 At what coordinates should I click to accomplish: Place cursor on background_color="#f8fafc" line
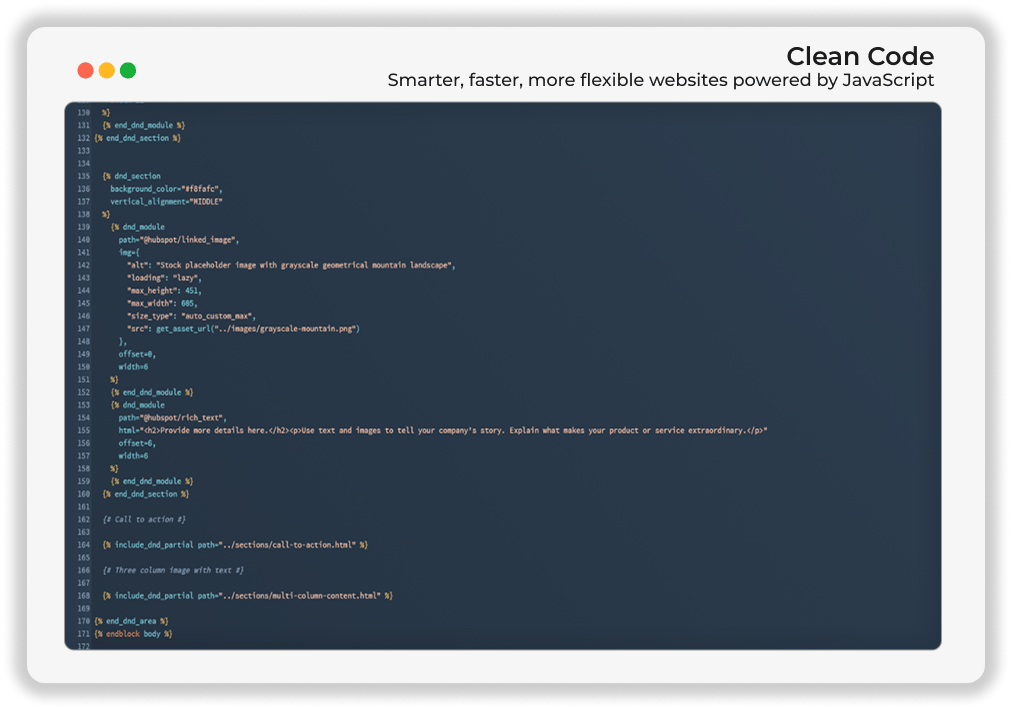click(166, 189)
